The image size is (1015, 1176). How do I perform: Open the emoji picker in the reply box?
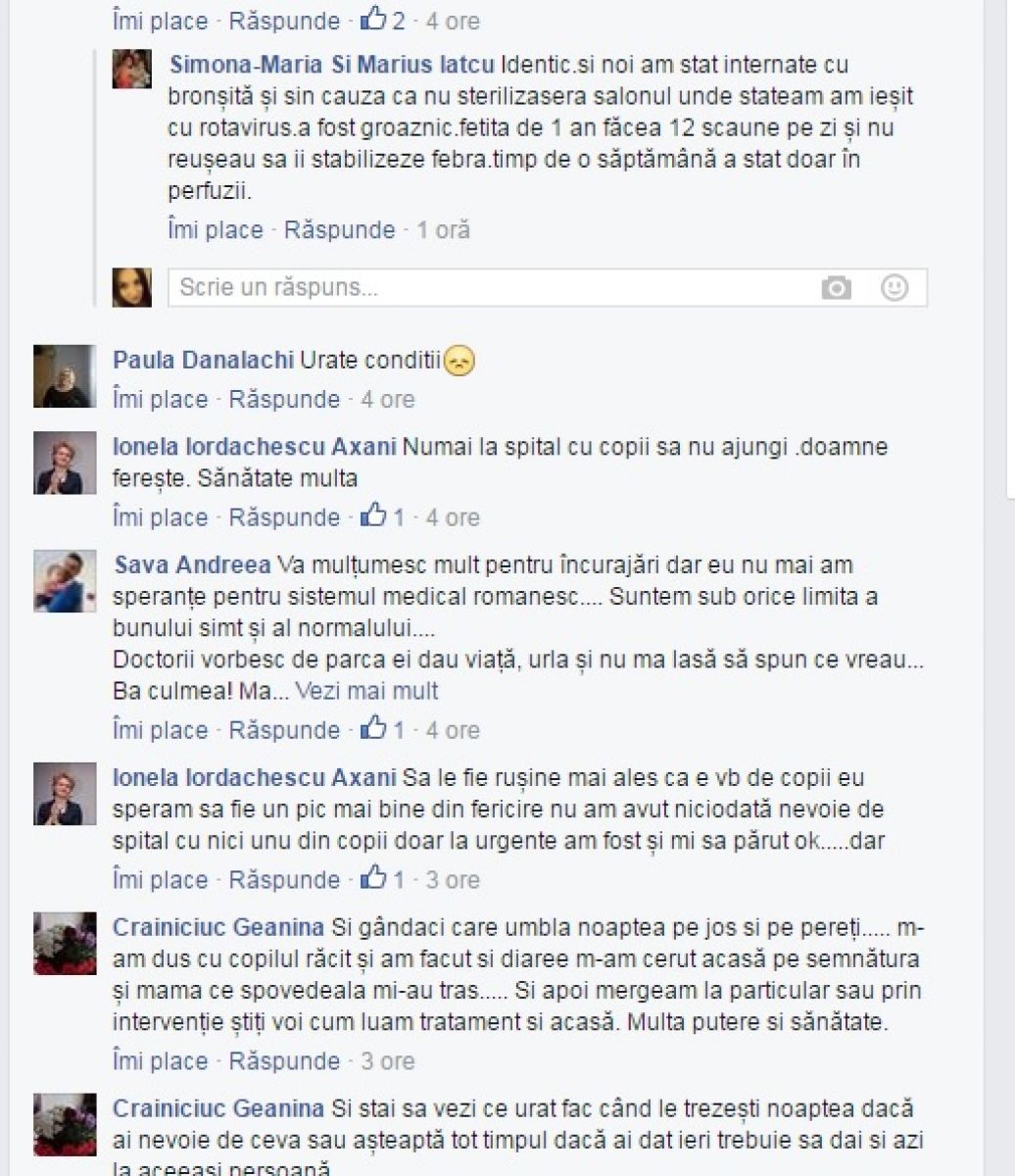pos(894,287)
